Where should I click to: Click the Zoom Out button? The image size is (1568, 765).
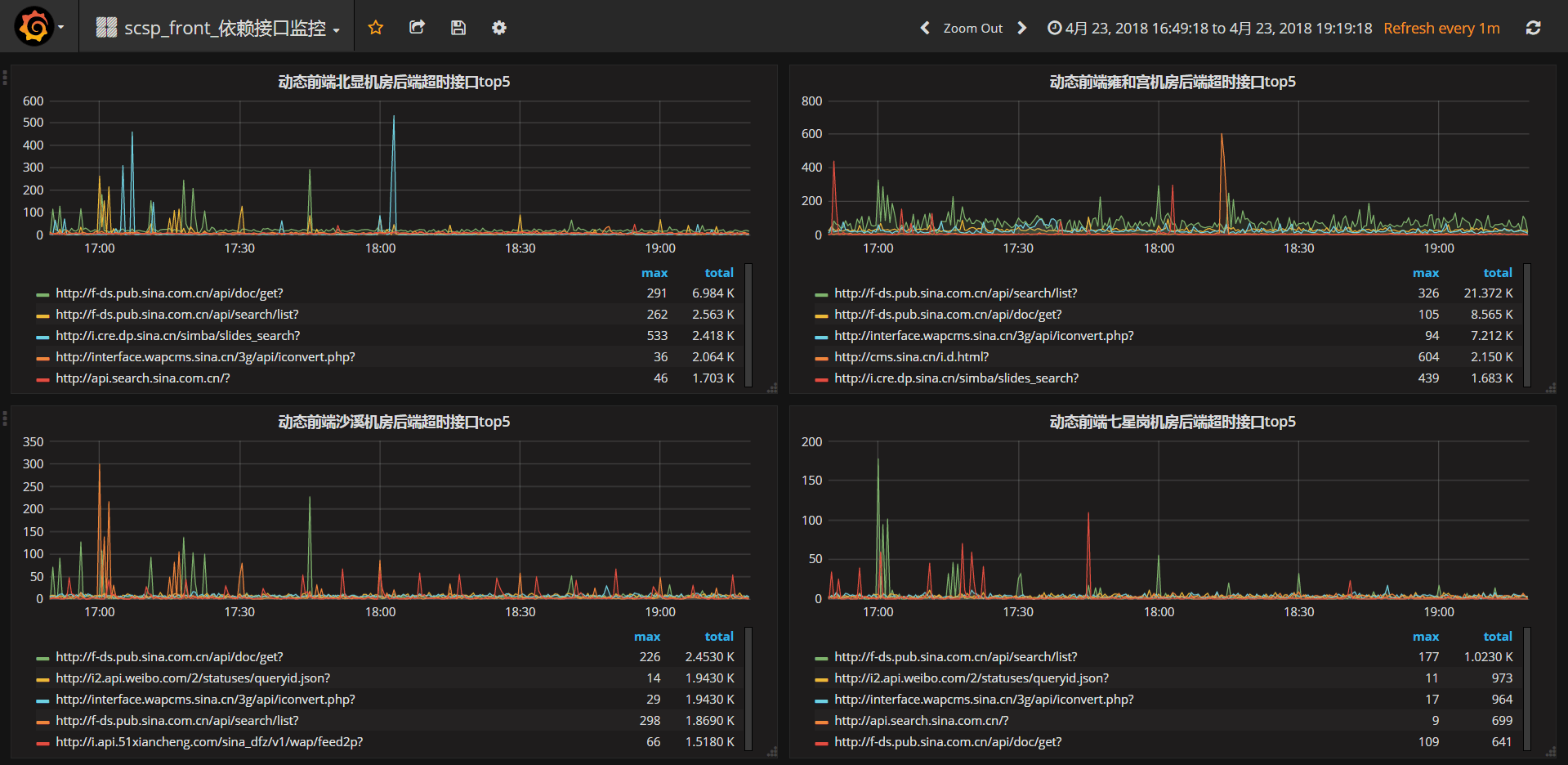coord(972,28)
